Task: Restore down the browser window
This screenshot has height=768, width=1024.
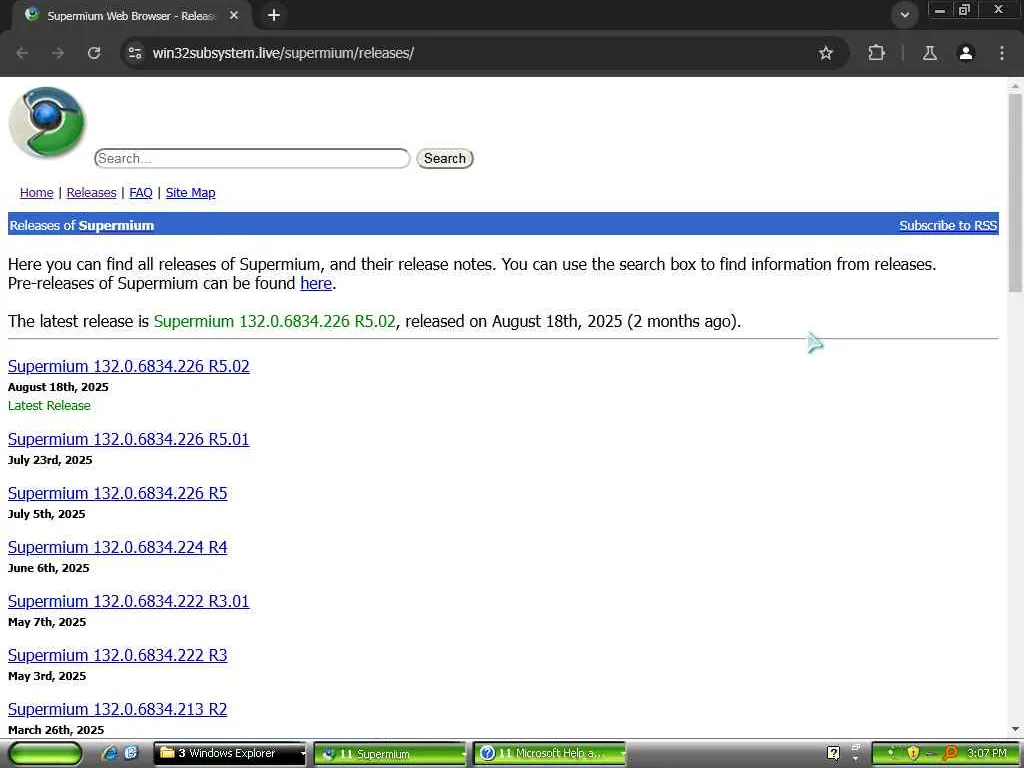Action: pyautogui.click(x=964, y=10)
